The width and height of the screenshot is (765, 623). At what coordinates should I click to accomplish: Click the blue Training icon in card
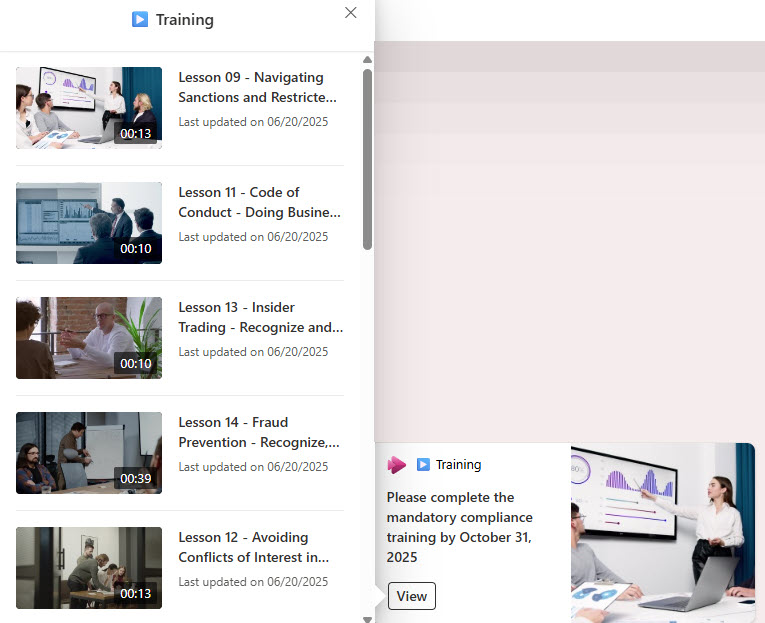423,464
